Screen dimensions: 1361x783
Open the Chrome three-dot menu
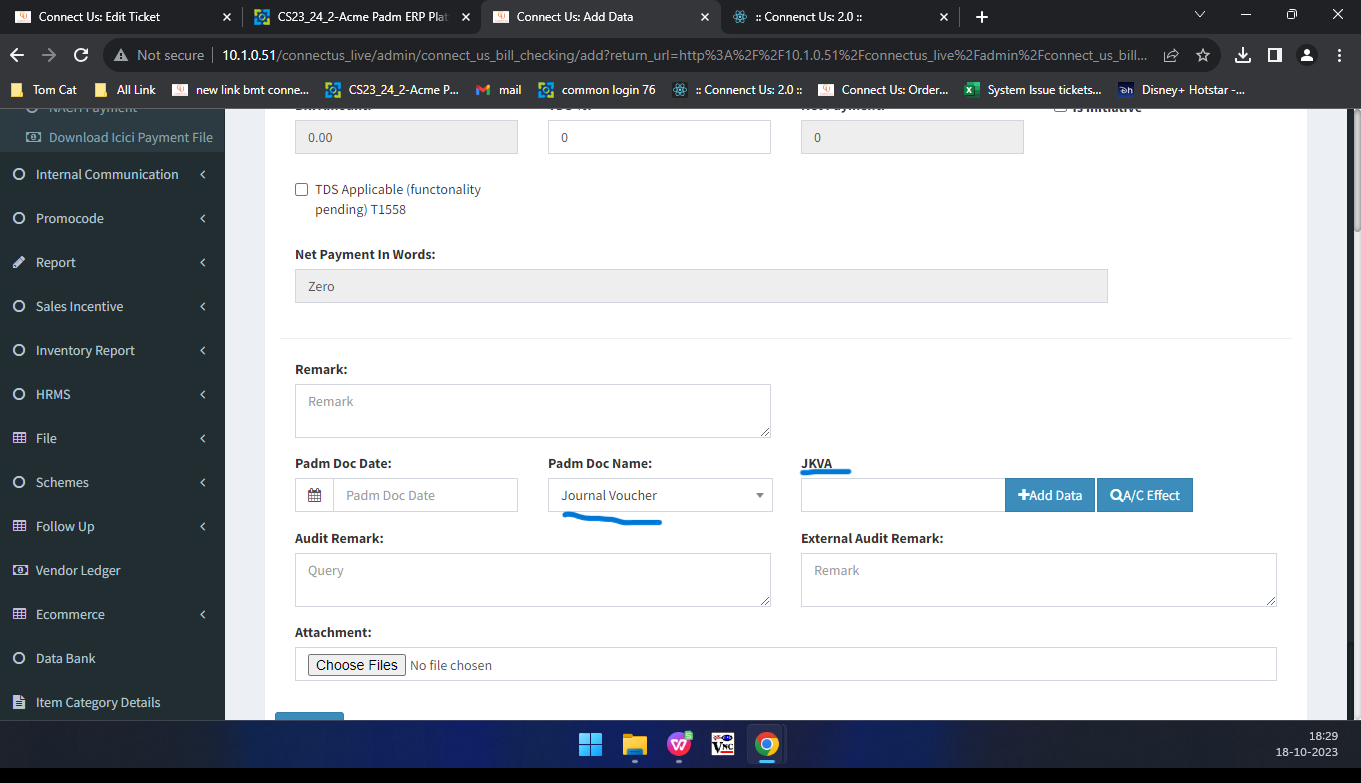coord(1338,55)
